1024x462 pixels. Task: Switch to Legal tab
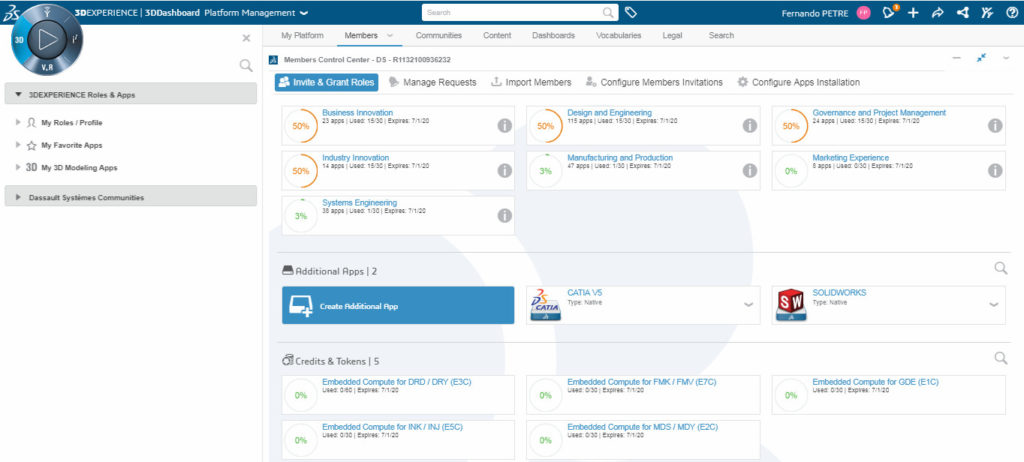(x=673, y=35)
